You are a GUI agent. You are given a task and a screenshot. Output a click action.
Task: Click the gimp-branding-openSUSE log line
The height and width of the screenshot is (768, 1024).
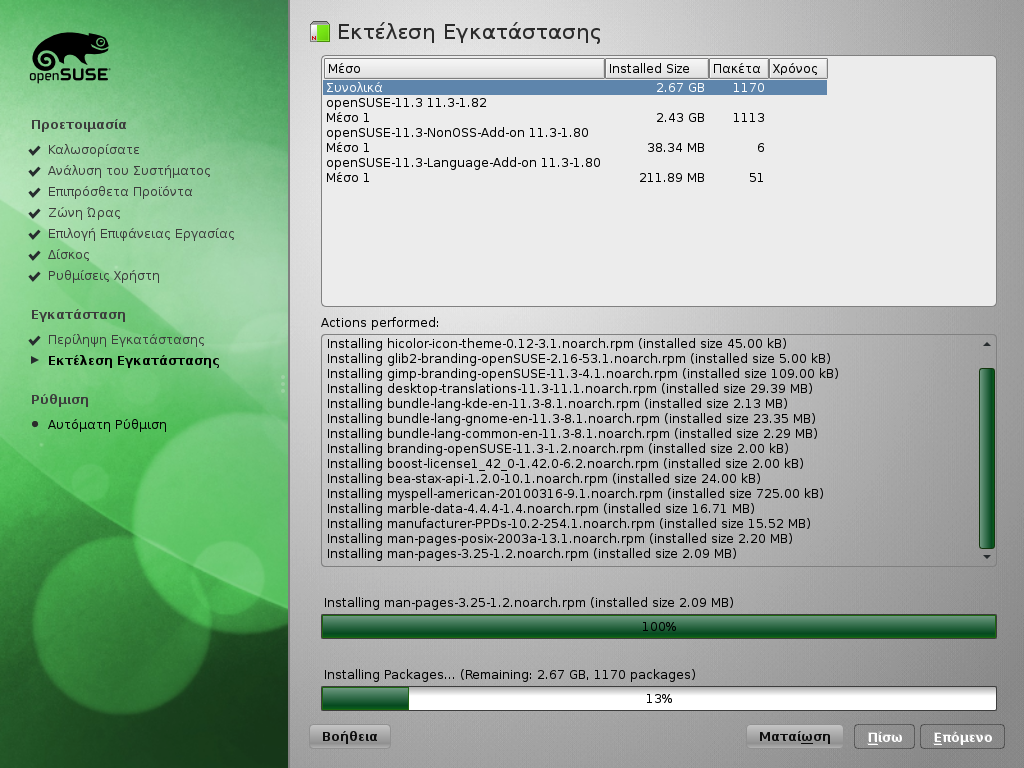tap(583, 374)
